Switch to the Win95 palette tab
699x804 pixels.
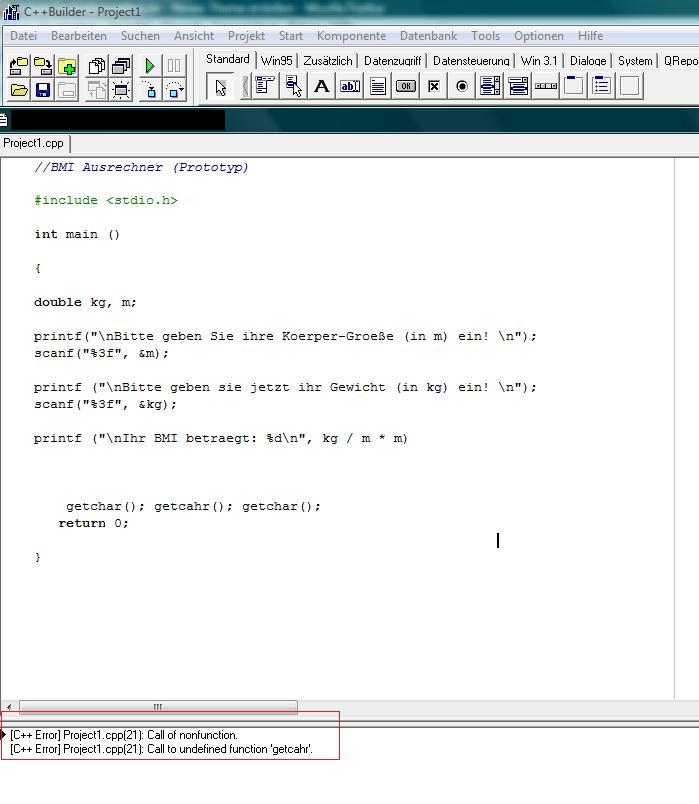pos(276,61)
